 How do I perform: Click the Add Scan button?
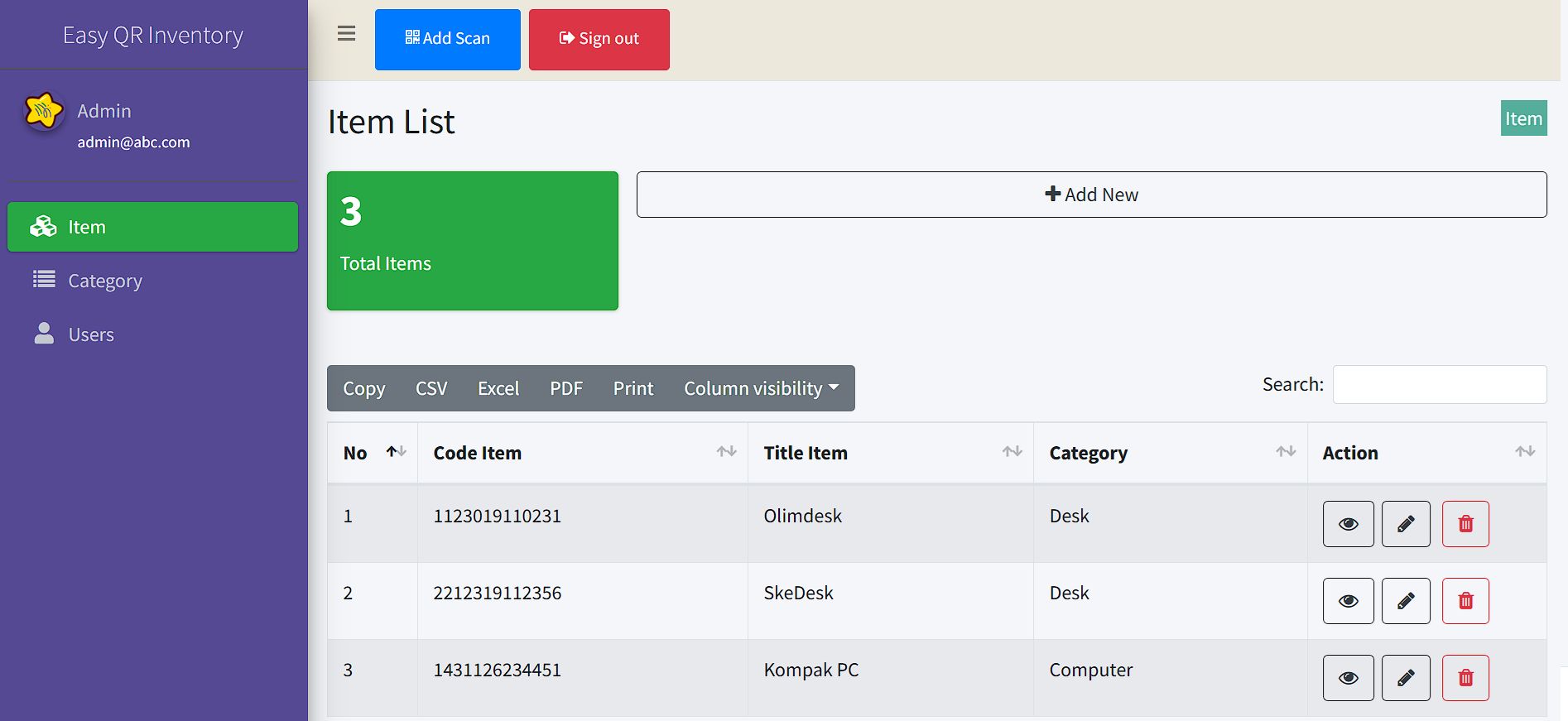point(447,39)
